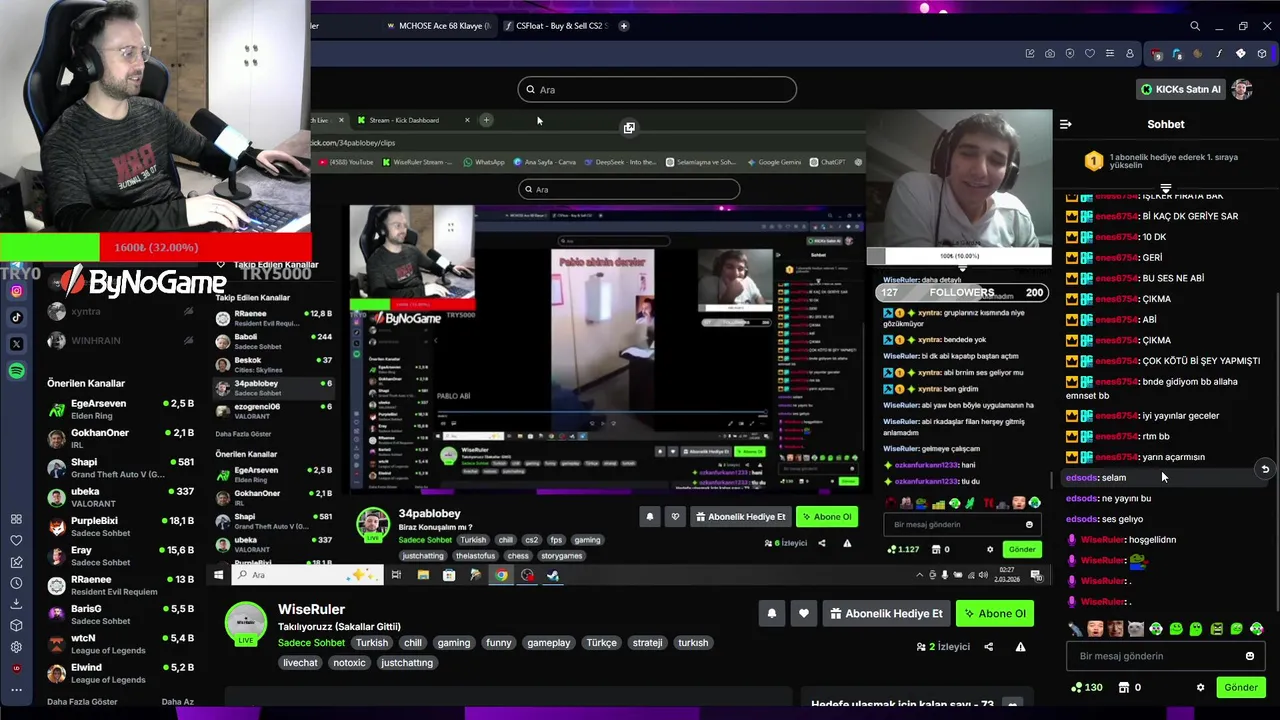Open the X (Twitter) sidebar panel

[x=16, y=344]
